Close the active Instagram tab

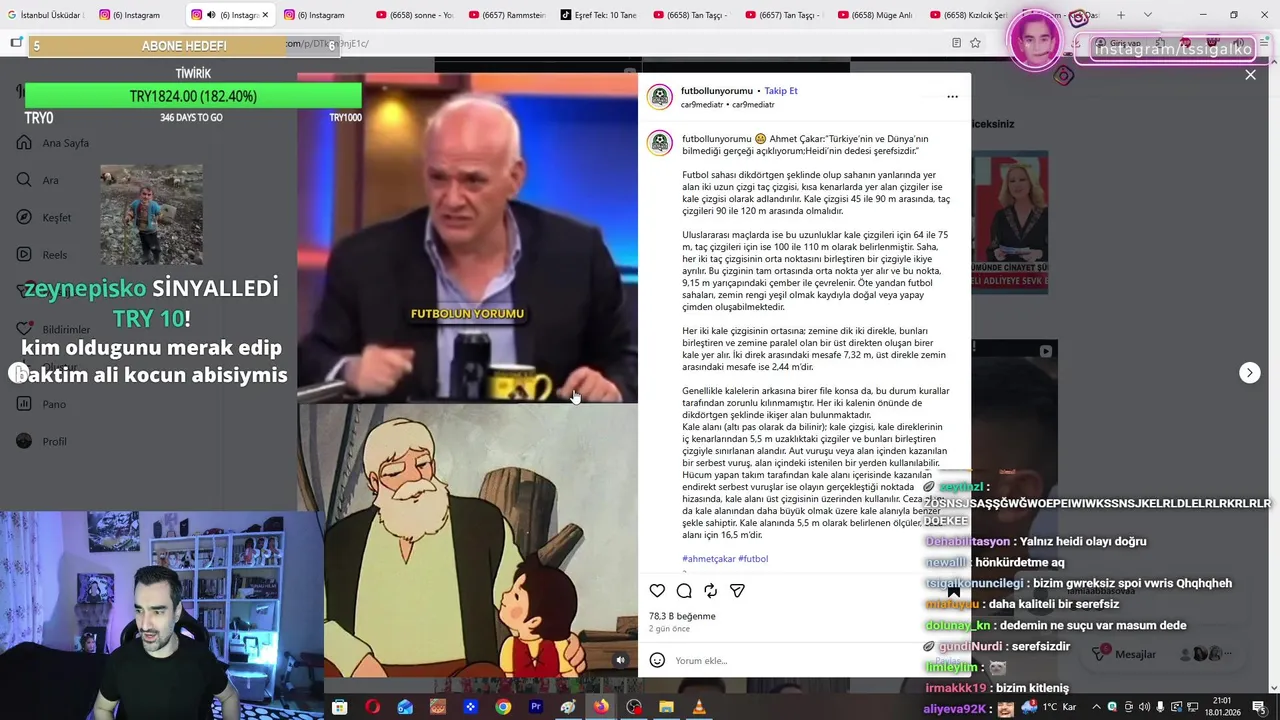tap(265, 15)
